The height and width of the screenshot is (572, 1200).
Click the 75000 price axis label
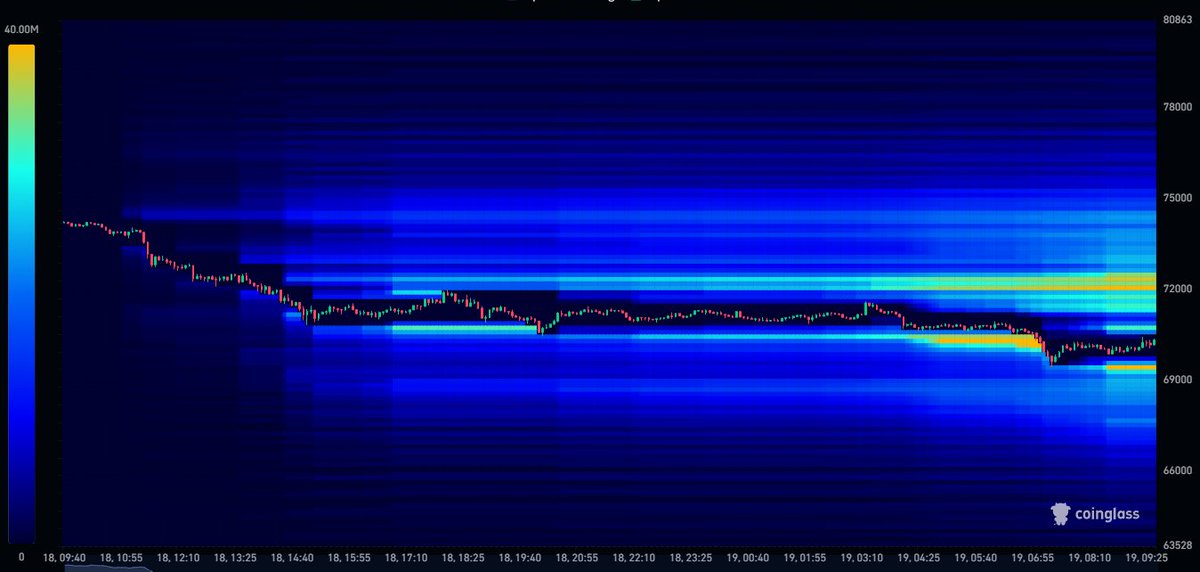(x=1175, y=198)
